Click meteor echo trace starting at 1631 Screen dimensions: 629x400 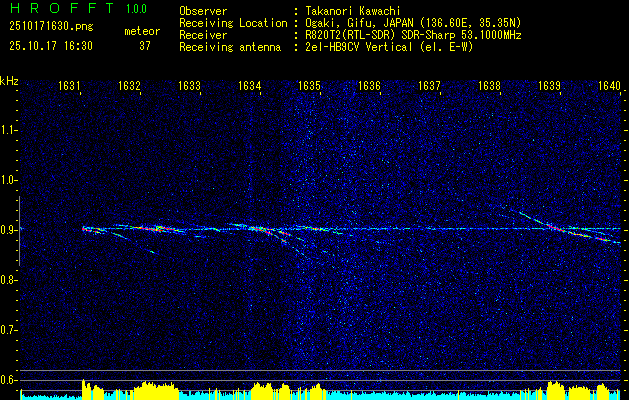pos(95,229)
